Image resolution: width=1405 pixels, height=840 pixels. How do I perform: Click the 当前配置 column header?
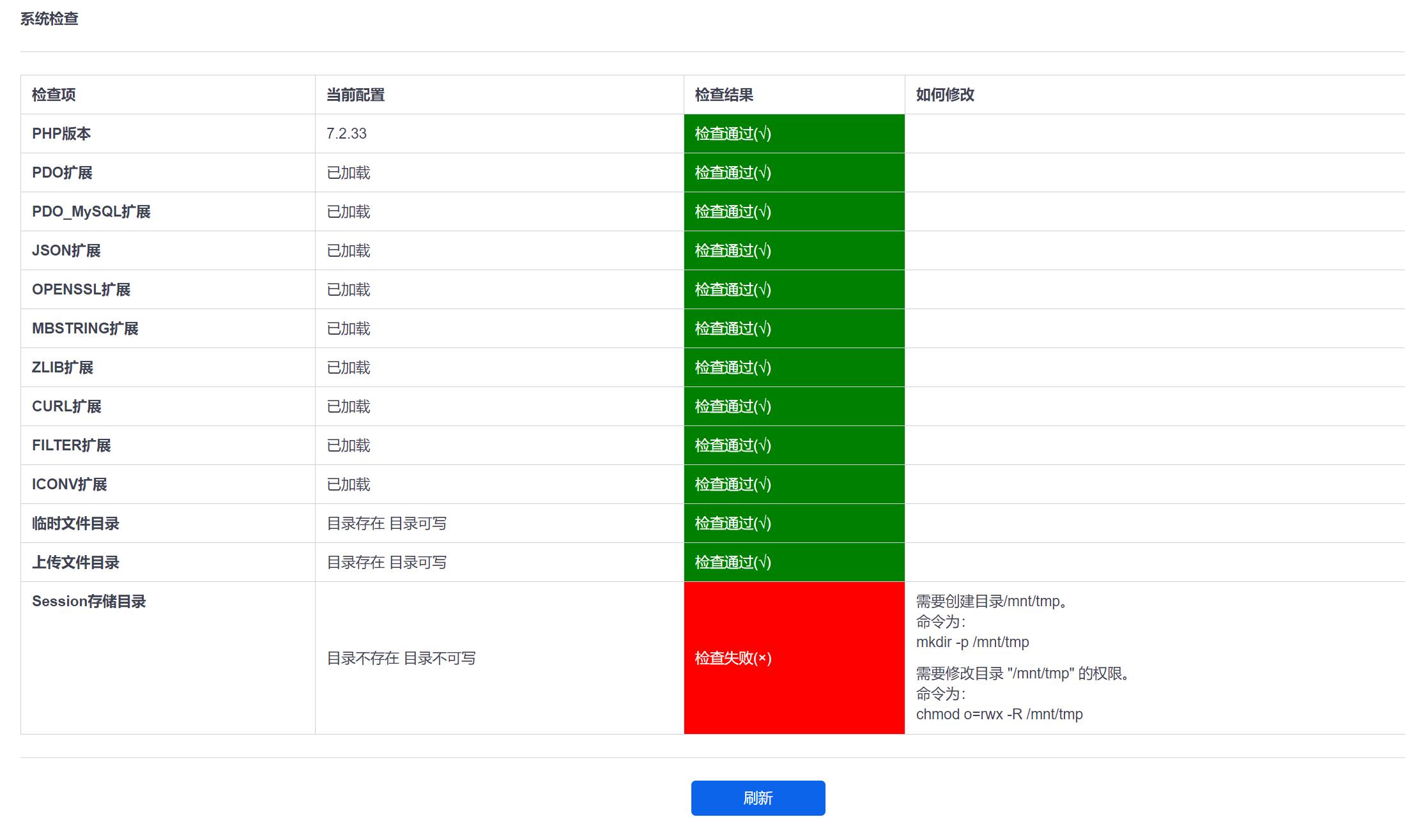point(355,95)
